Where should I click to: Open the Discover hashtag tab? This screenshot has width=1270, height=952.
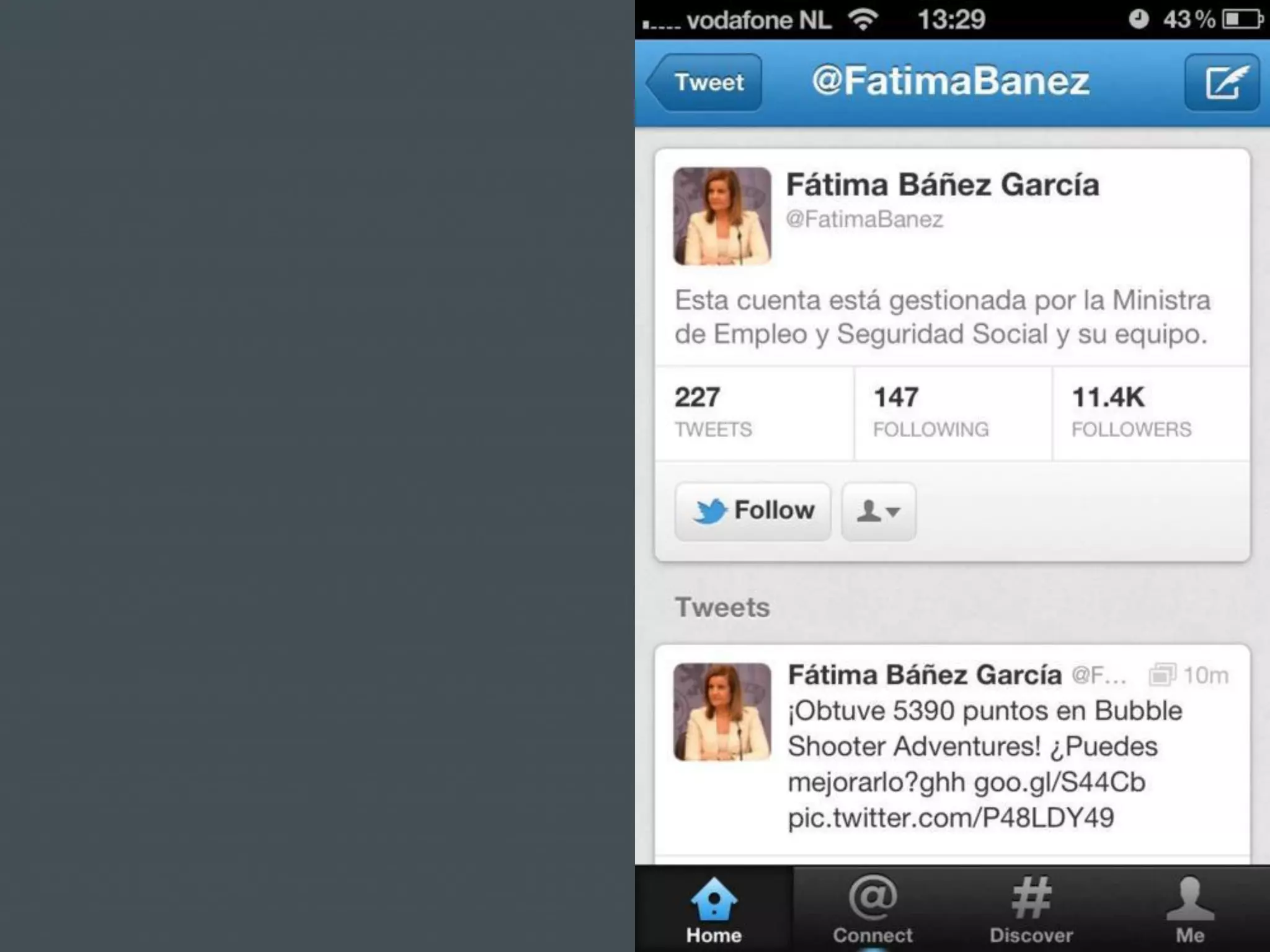pos(1031,910)
